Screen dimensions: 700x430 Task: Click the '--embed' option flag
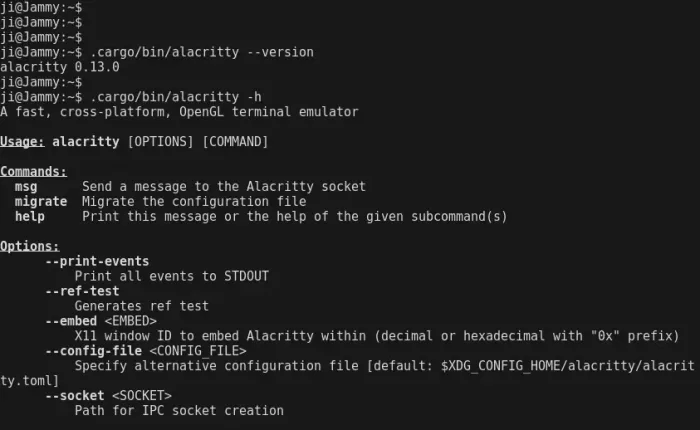click(71, 321)
